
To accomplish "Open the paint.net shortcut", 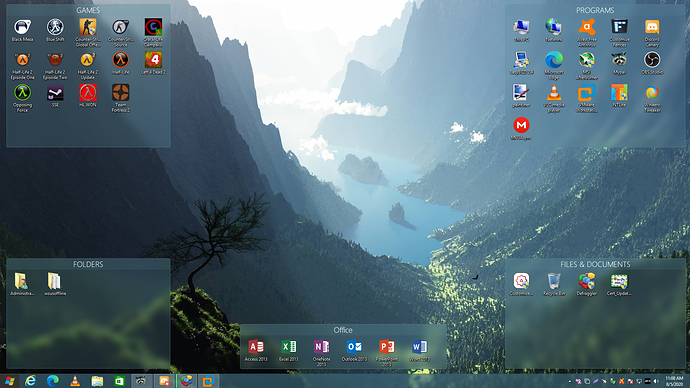I will click(521, 96).
